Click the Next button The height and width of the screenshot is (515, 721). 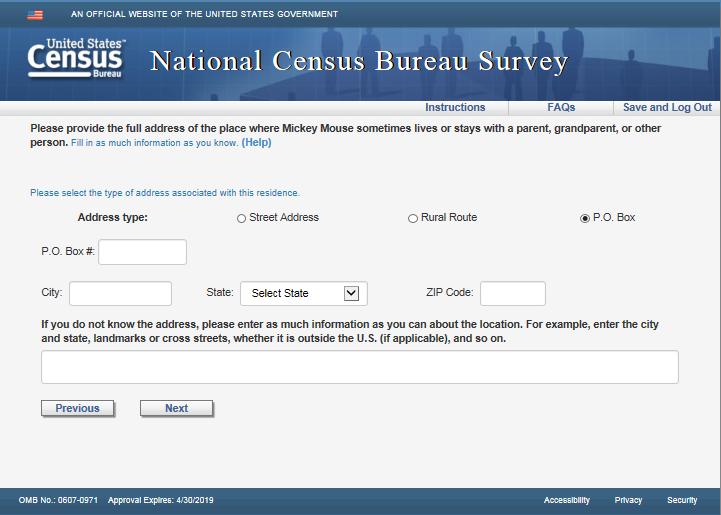(177, 408)
